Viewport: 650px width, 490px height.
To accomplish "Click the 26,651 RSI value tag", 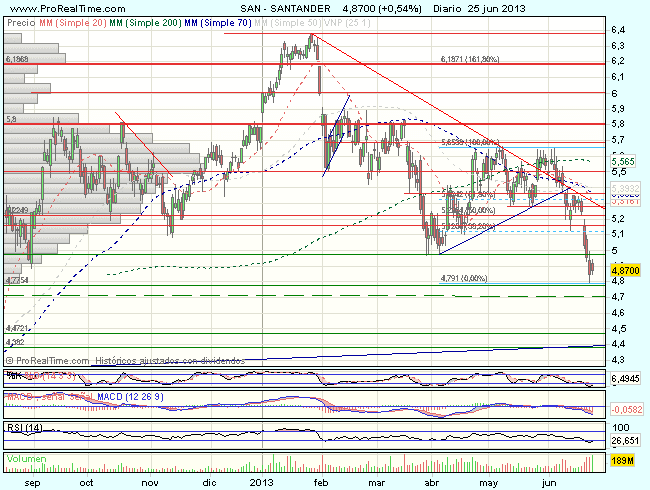I will click(x=625, y=438).
